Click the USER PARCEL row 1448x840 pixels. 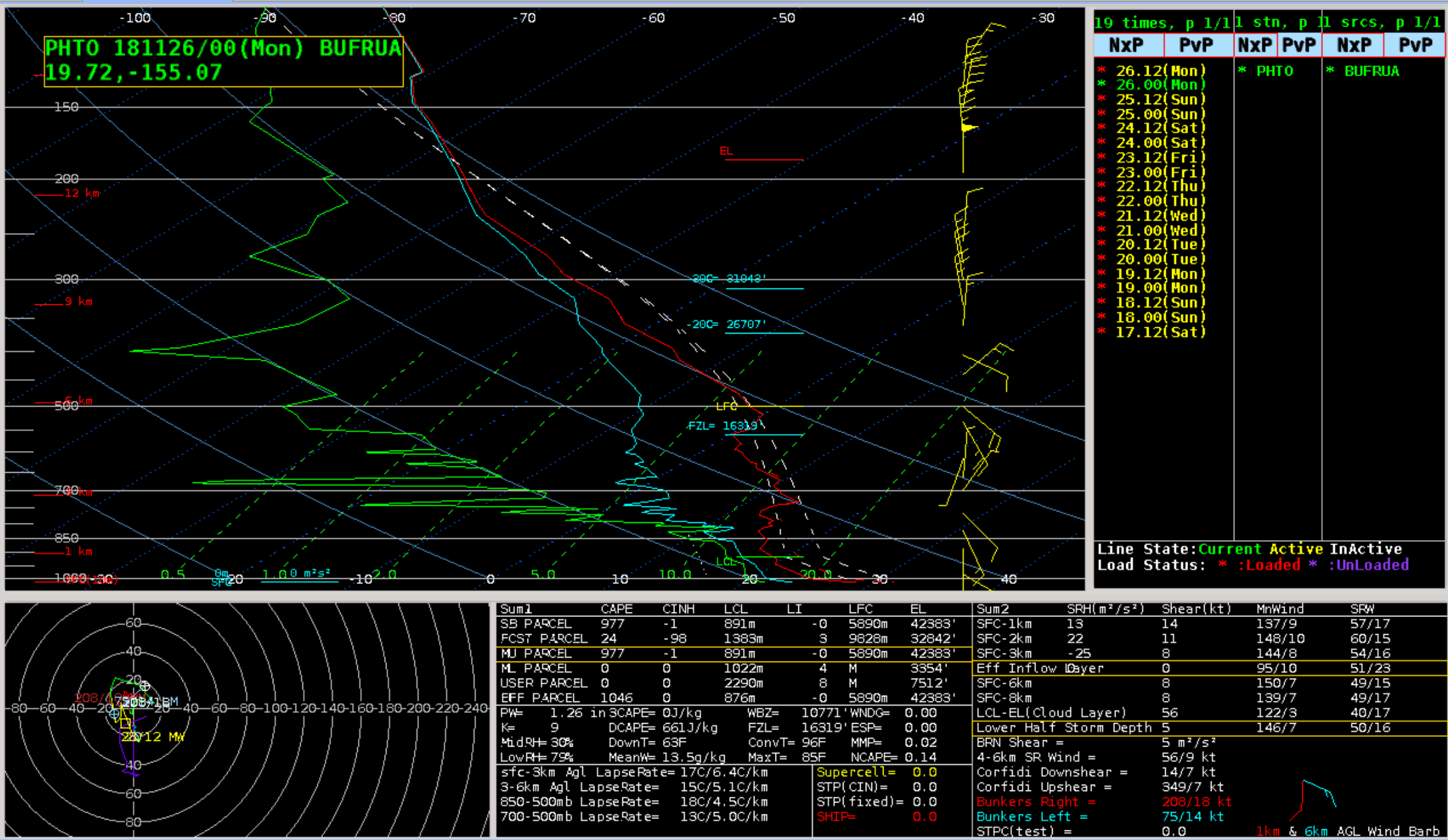coord(734,683)
